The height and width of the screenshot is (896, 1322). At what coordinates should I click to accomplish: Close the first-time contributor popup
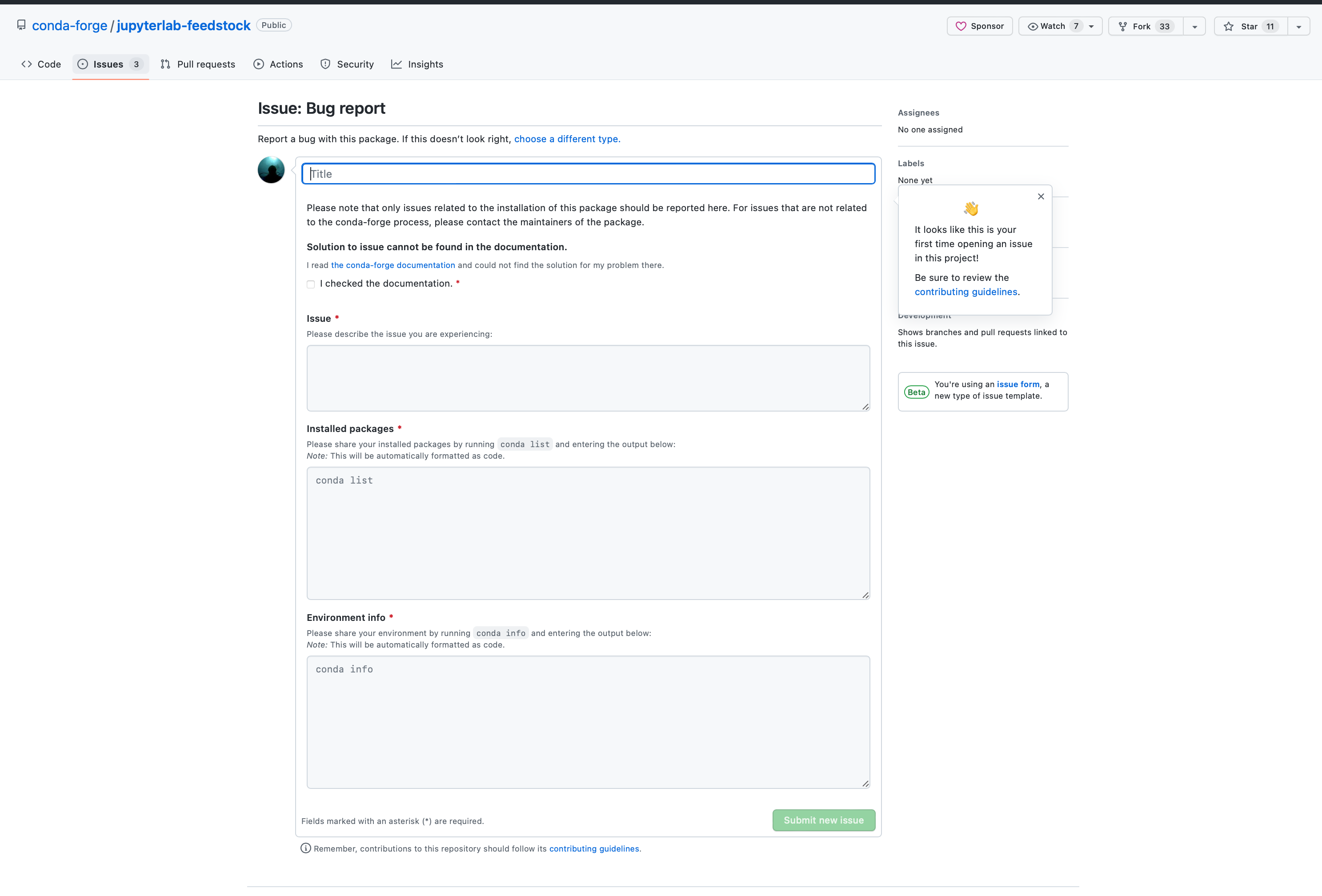1041,196
